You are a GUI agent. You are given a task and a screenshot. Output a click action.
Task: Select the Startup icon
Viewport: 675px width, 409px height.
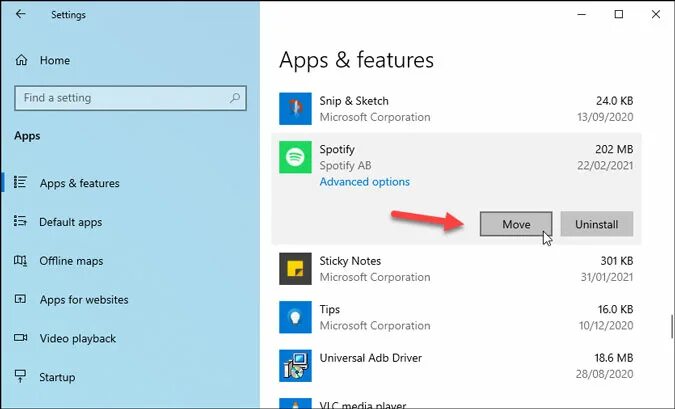[20, 376]
